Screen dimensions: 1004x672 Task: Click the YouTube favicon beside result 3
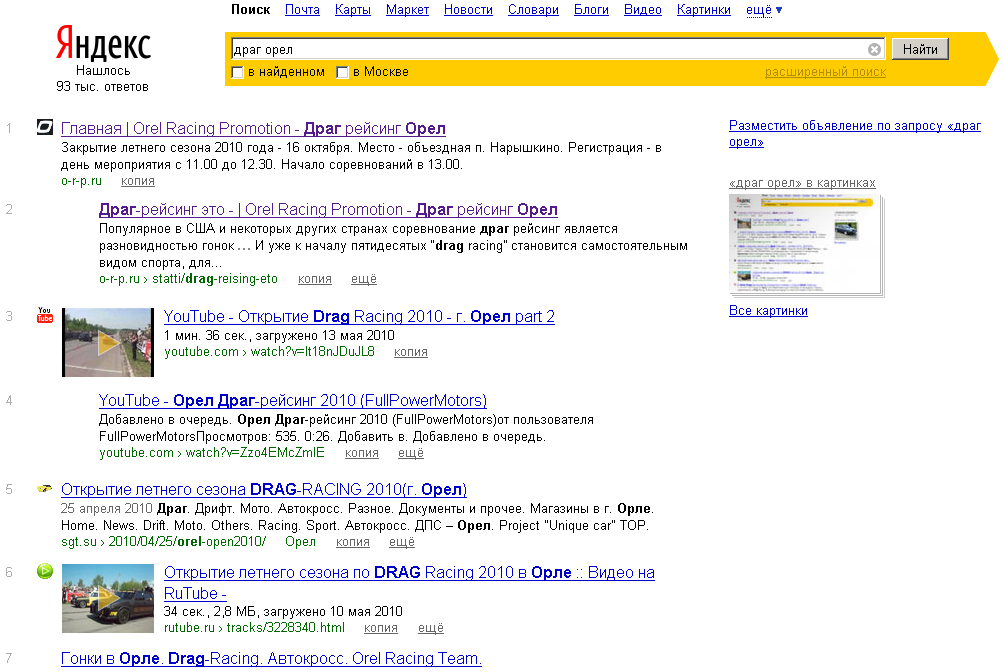tap(45, 316)
